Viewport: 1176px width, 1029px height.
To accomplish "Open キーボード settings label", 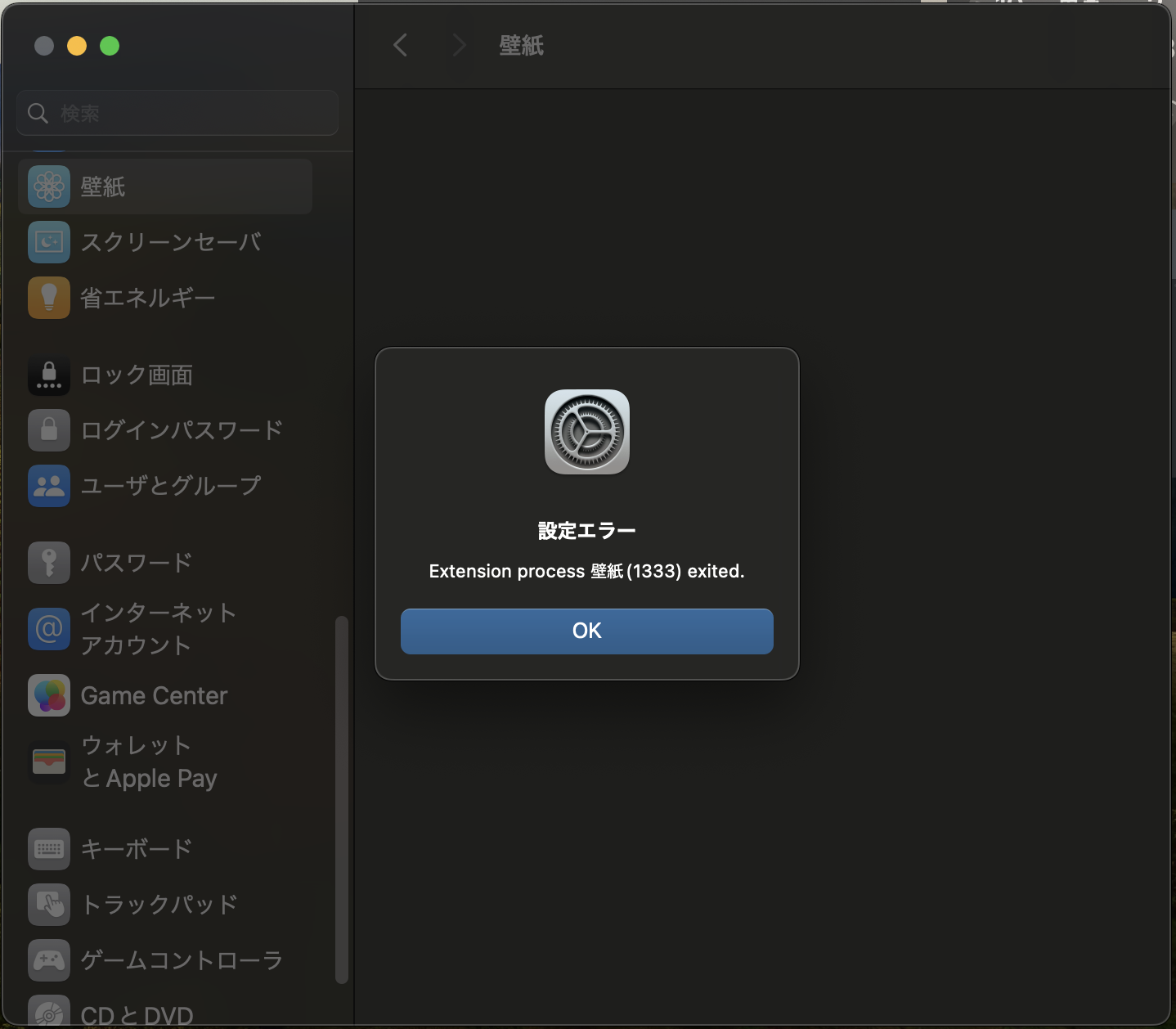I will pos(137,849).
